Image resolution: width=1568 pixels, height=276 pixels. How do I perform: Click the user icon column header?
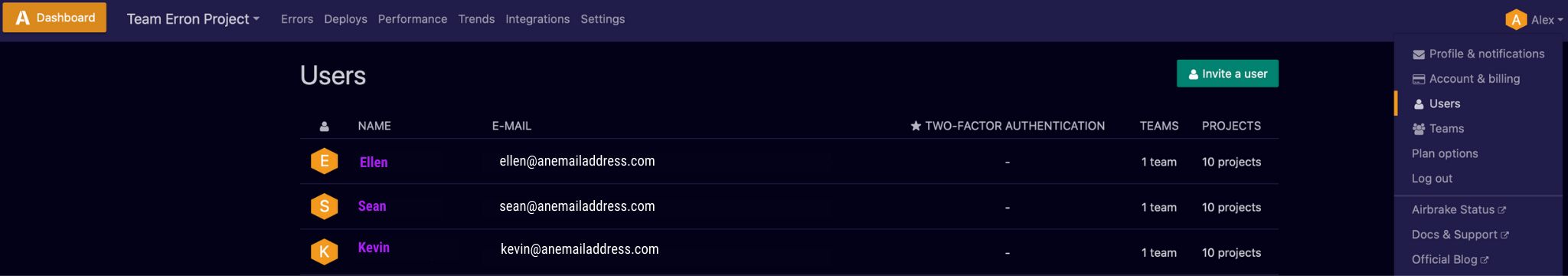pyautogui.click(x=325, y=127)
